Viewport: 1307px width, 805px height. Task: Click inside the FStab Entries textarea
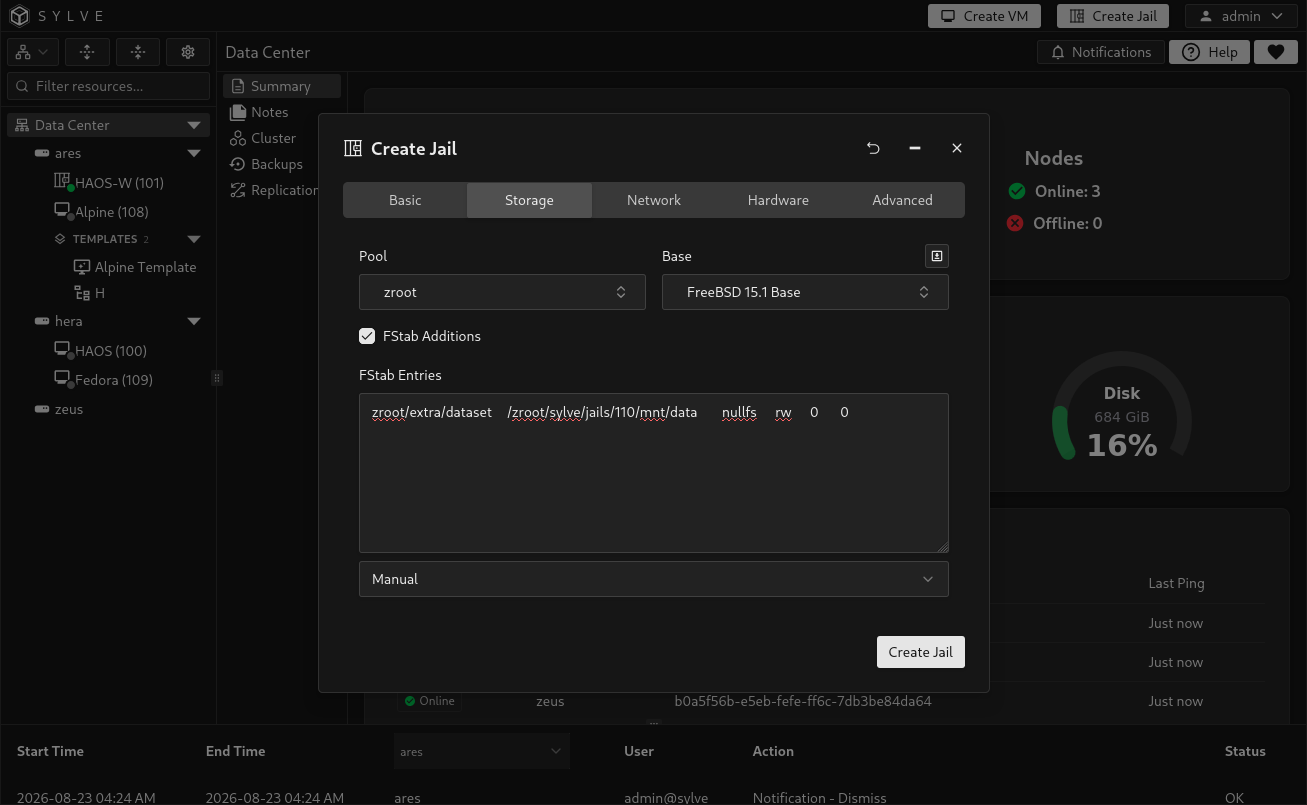tap(654, 473)
